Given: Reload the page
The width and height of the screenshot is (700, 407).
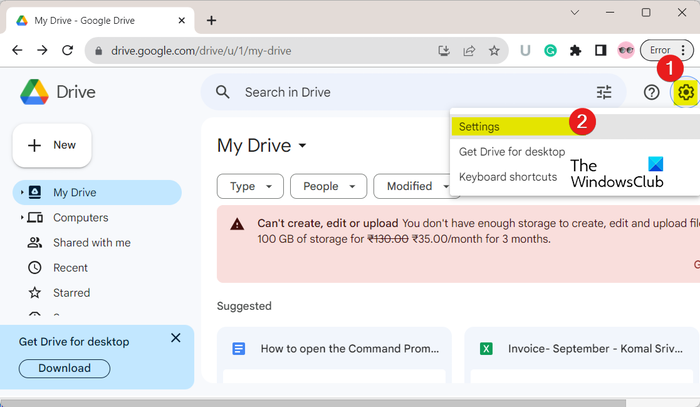Looking at the screenshot, I should [x=67, y=50].
